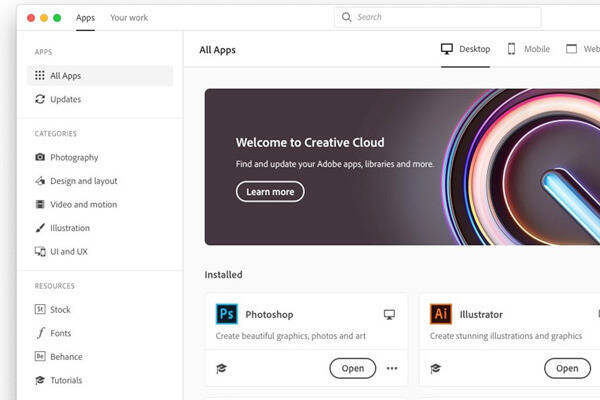
Task: Open the Video and motion category
Action: coord(83,204)
